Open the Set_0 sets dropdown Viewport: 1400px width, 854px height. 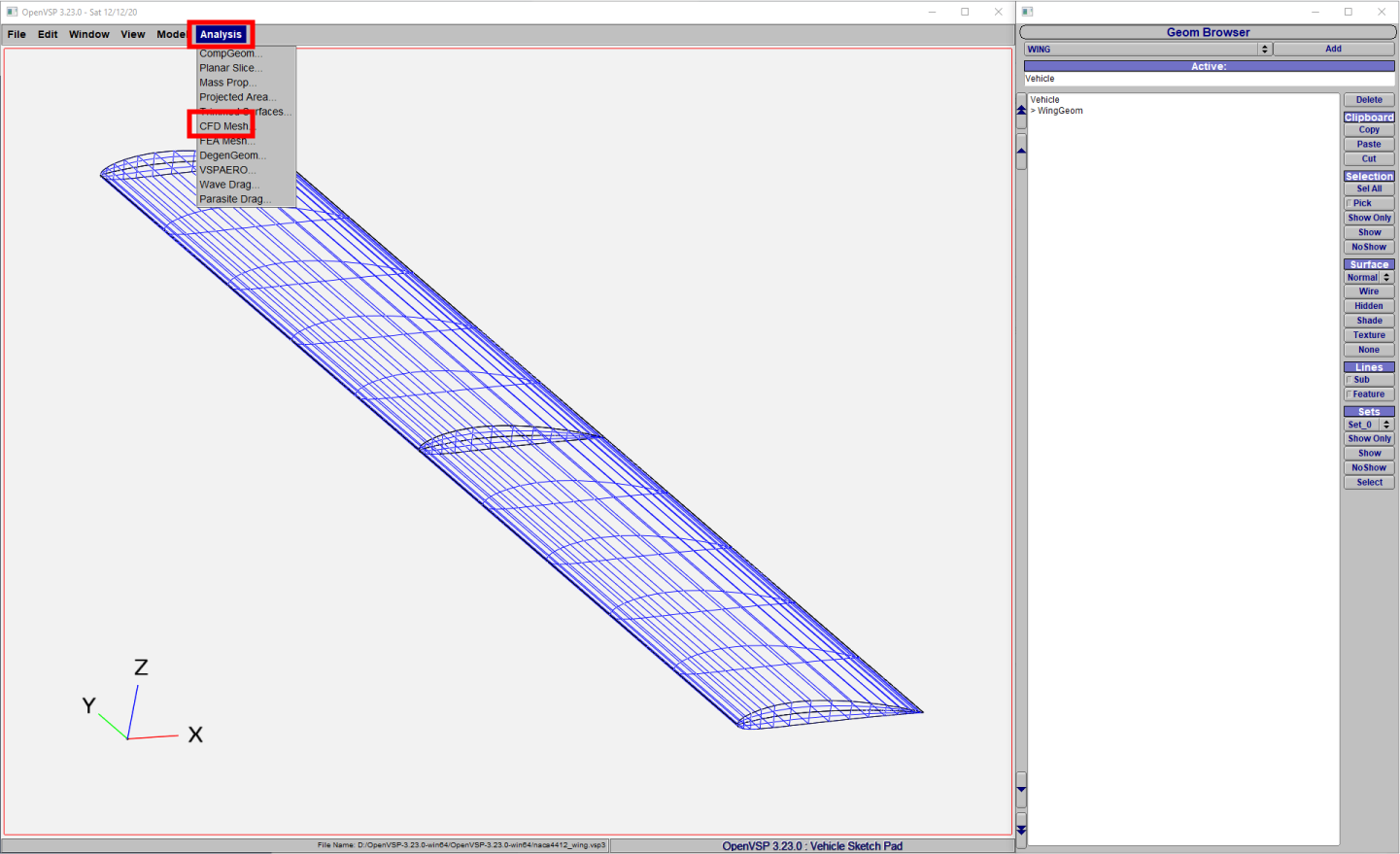(x=1369, y=425)
